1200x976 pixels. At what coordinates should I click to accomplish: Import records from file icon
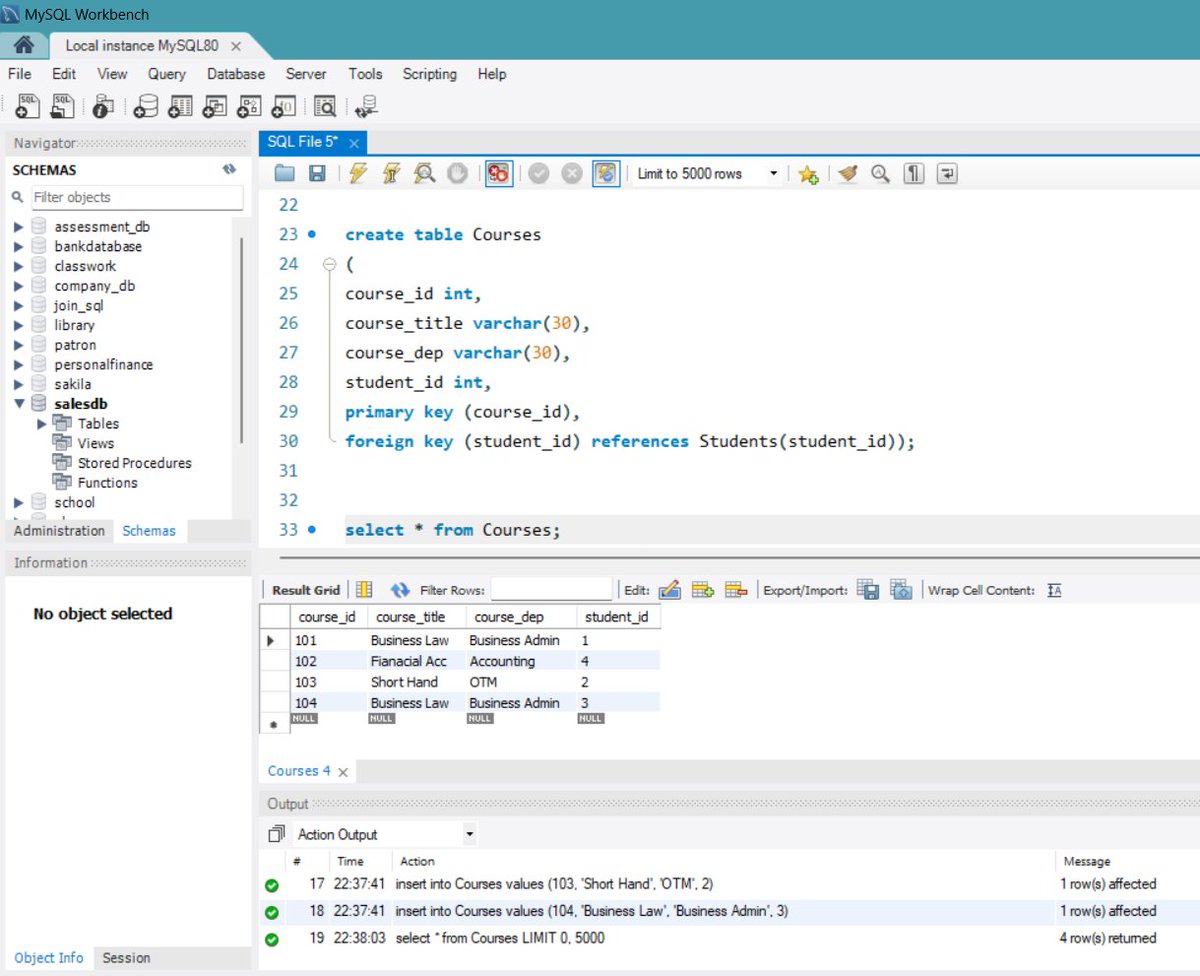901,590
